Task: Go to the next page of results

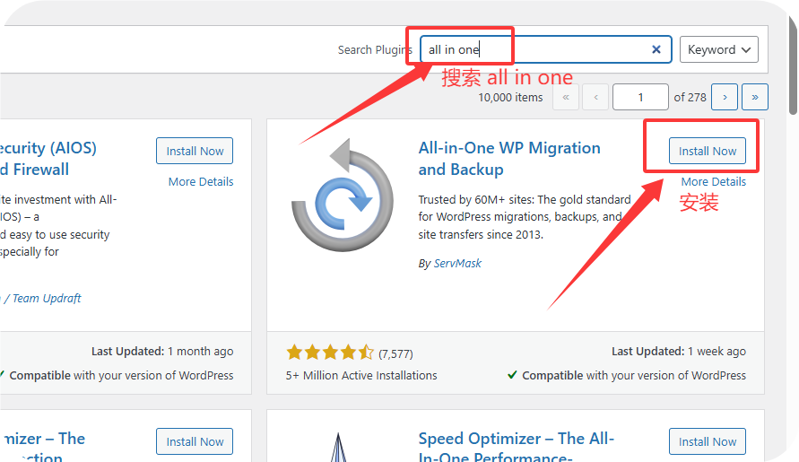Action: pos(725,97)
